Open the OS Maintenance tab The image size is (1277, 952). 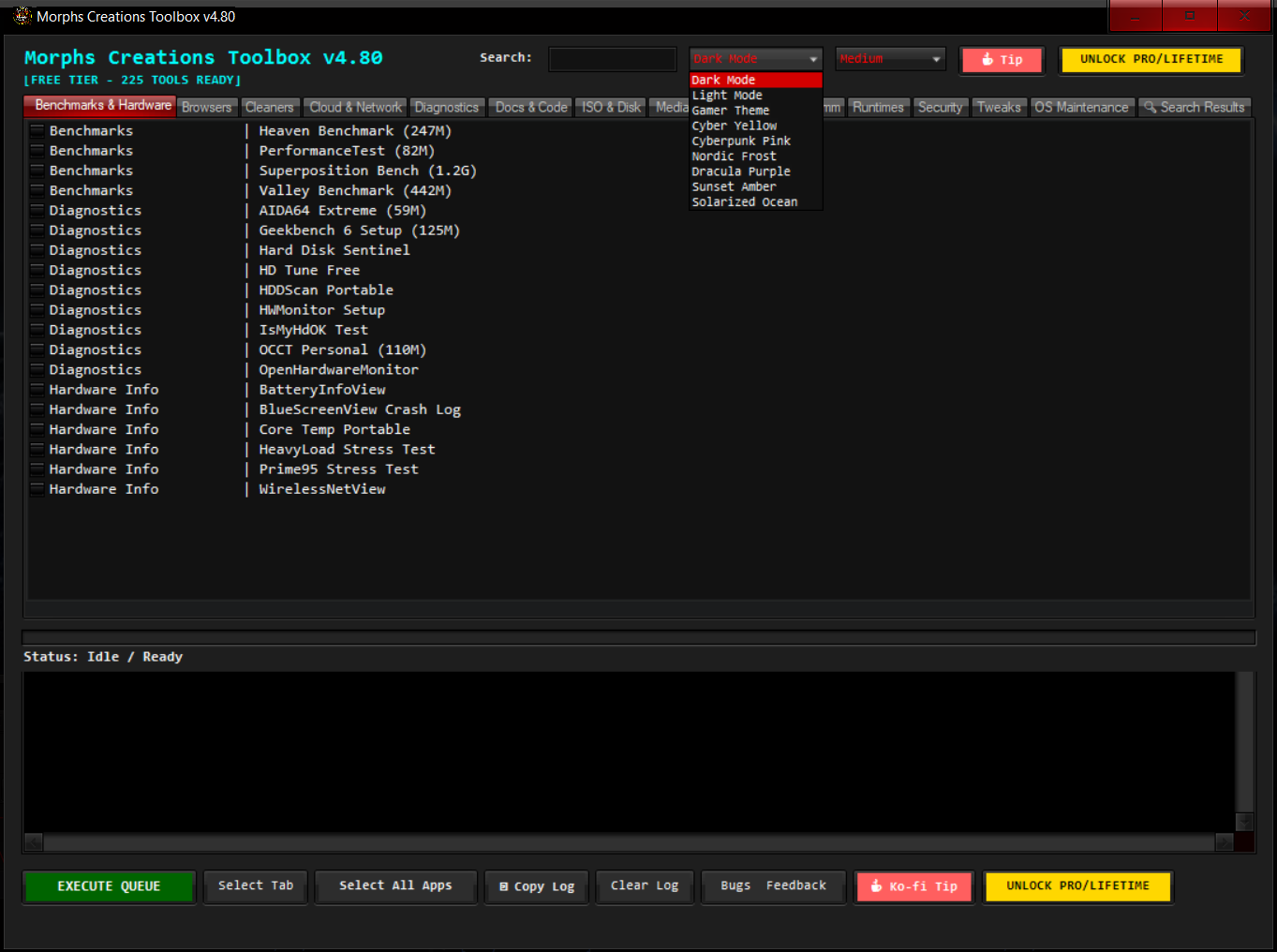tap(1082, 108)
